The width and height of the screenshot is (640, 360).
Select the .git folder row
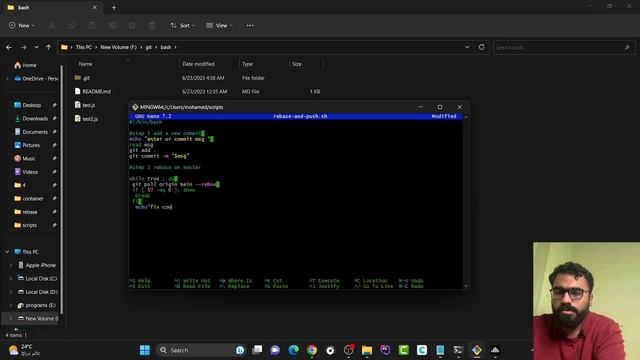coord(198,78)
